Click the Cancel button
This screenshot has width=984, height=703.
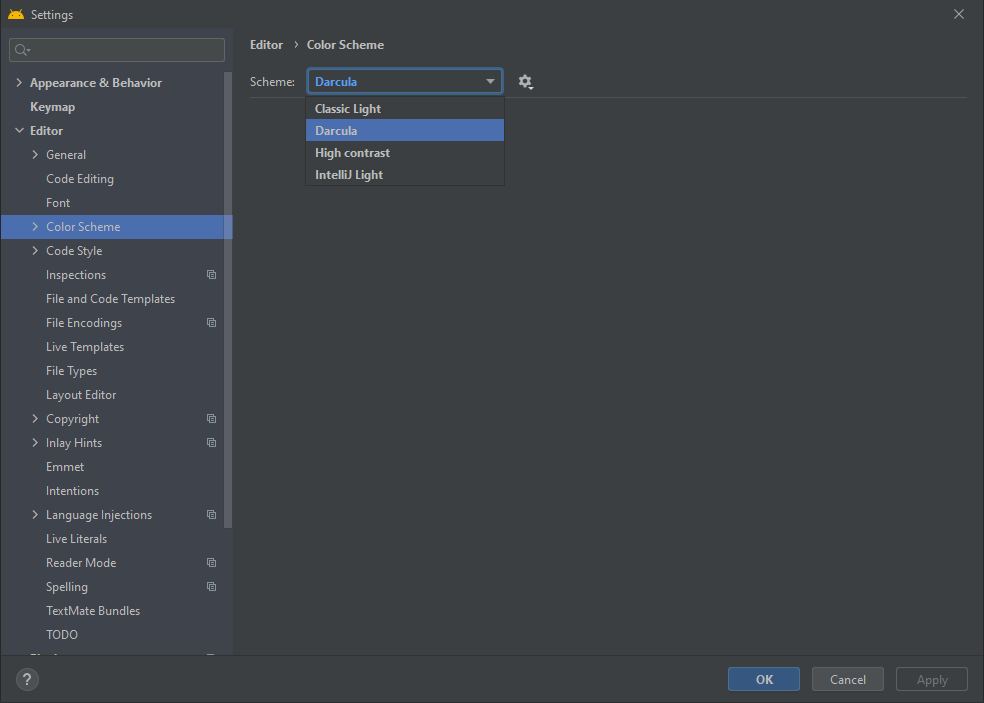(847, 679)
